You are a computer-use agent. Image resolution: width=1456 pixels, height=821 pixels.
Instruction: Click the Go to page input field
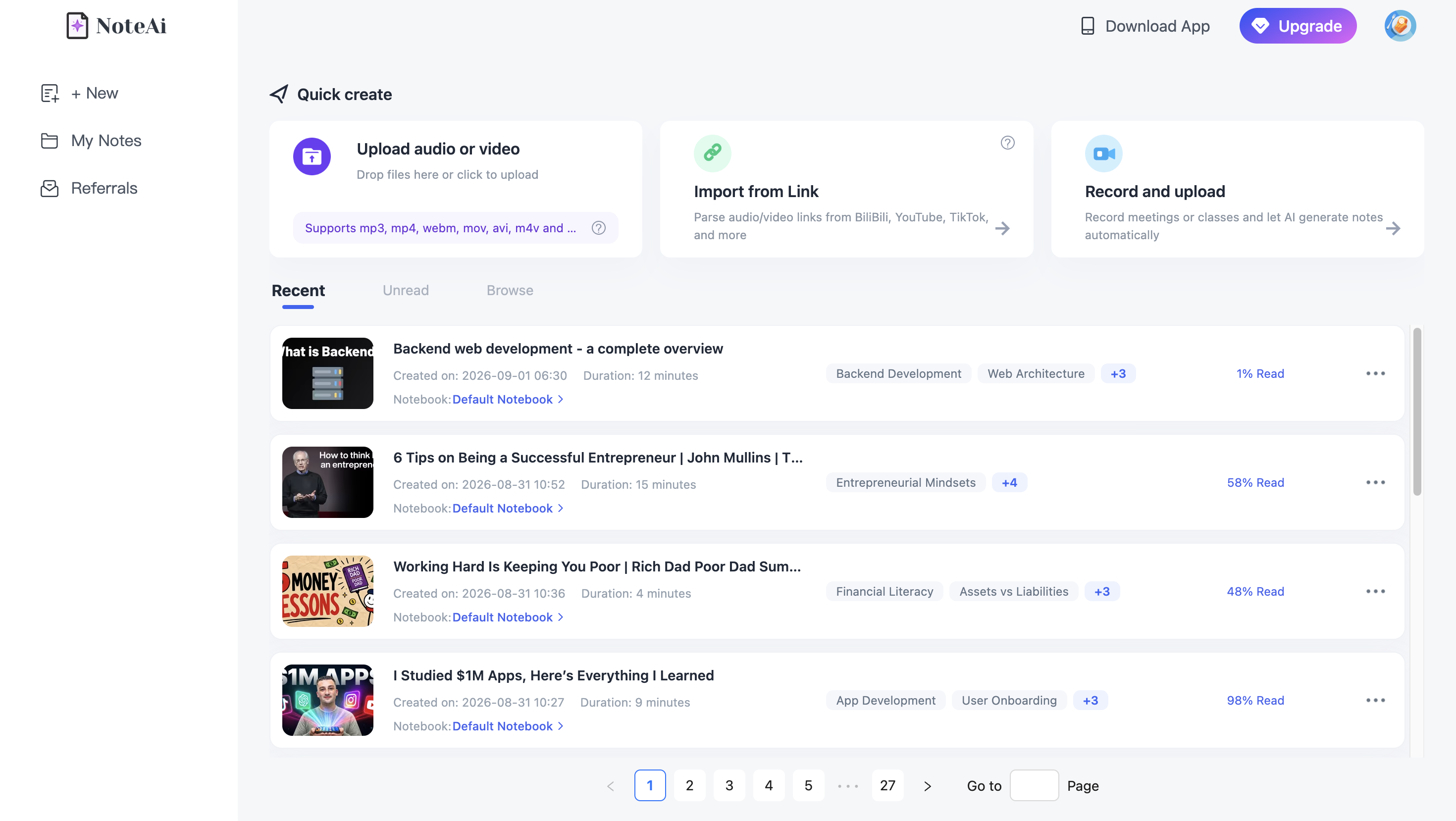(x=1034, y=786)
